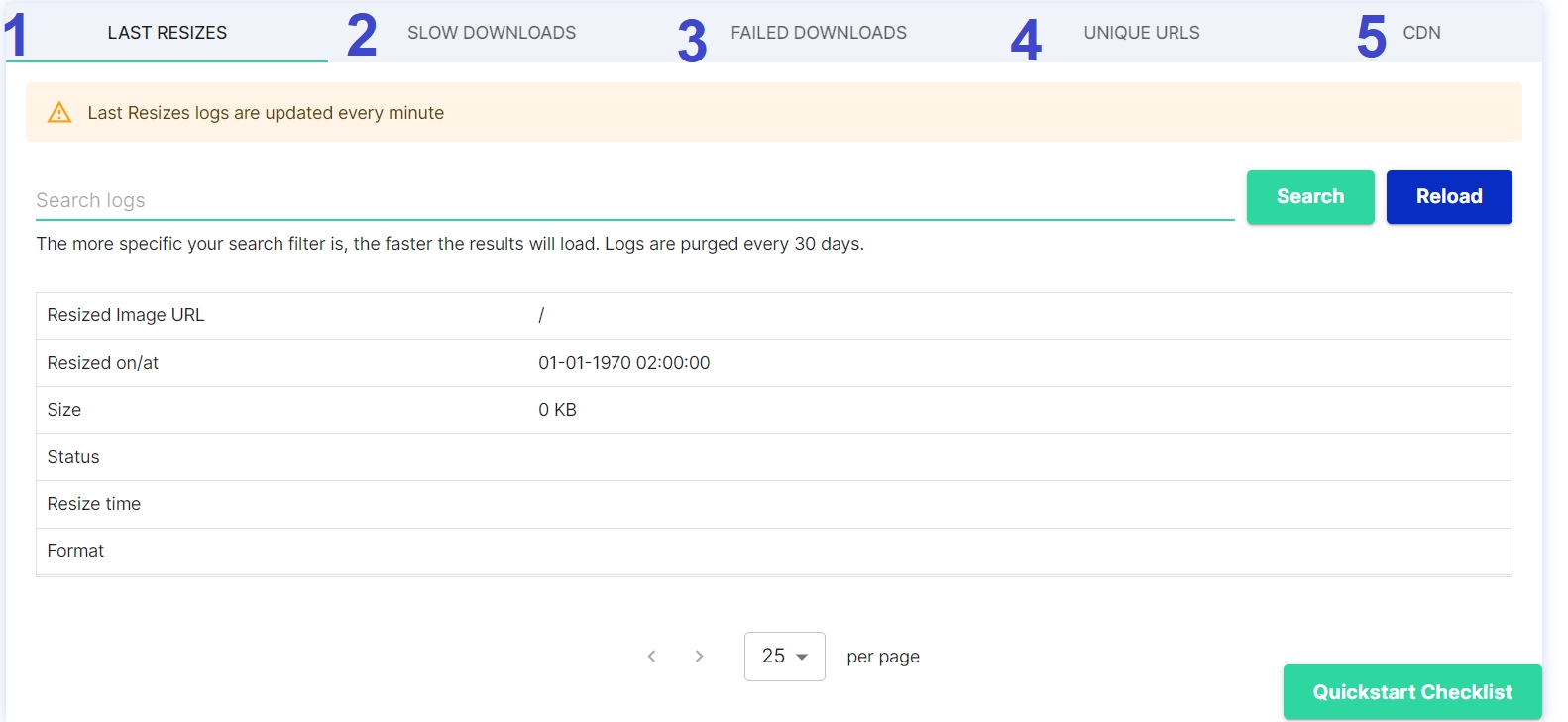Switch to the Last Resizes tab

(167, 33)
